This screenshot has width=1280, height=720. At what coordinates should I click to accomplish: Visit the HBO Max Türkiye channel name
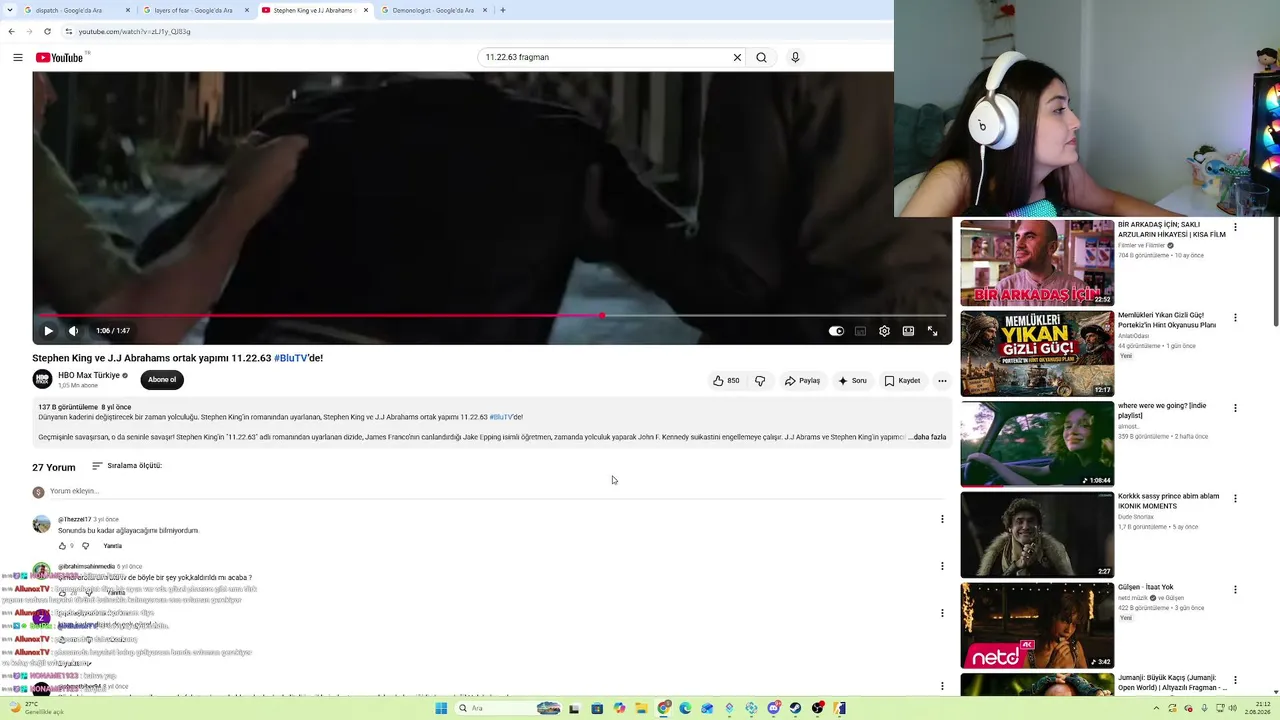[89, 375]
